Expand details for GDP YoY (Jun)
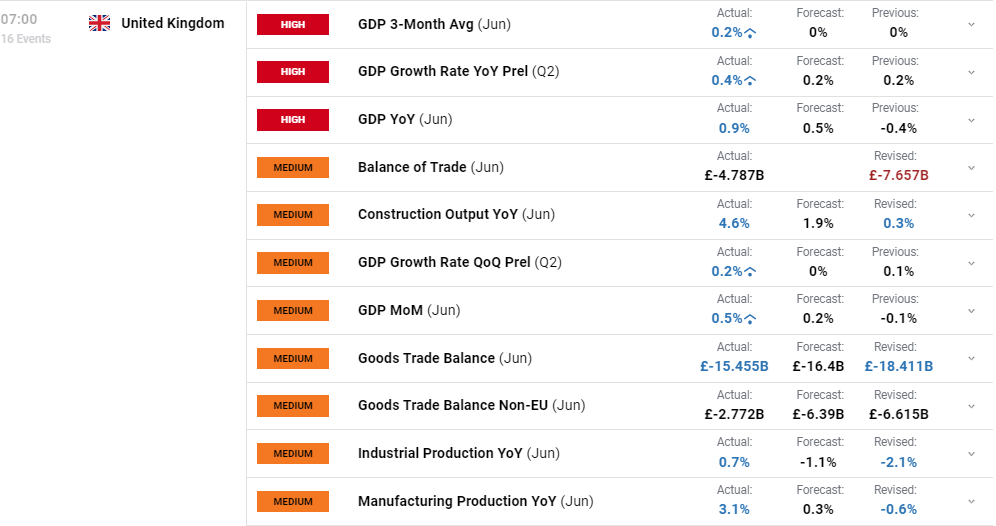996x526 pixels. (x=971, y=120)
